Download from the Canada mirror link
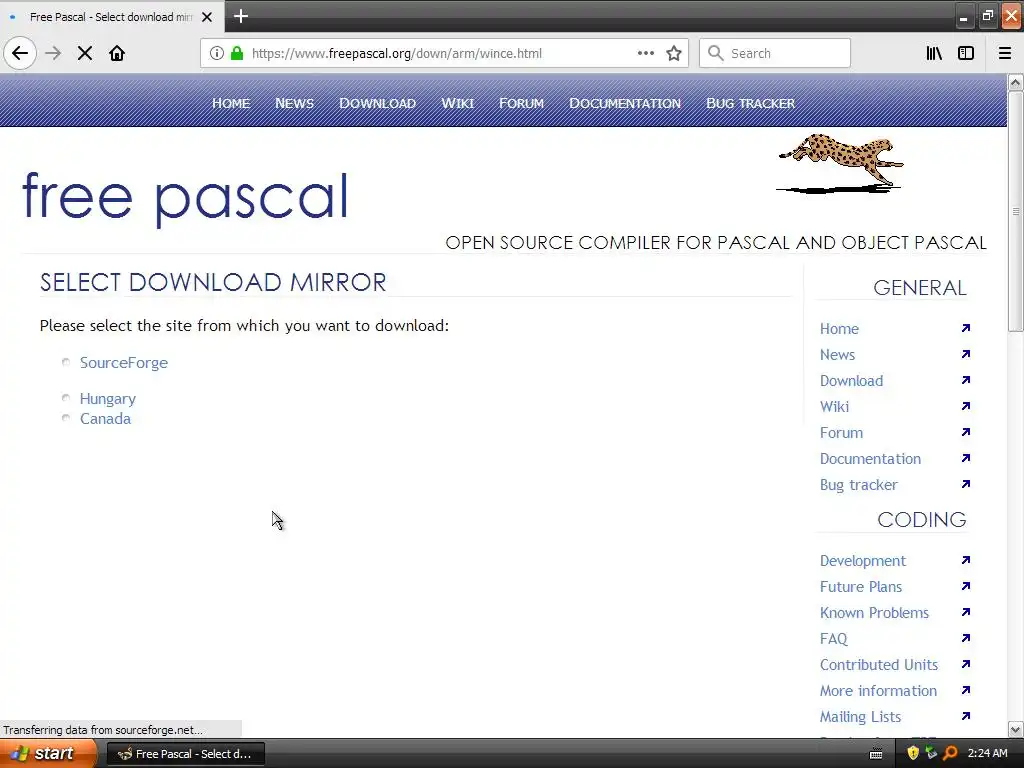The height and width of the screenshot is (768, 1024). tap(105, 419)
